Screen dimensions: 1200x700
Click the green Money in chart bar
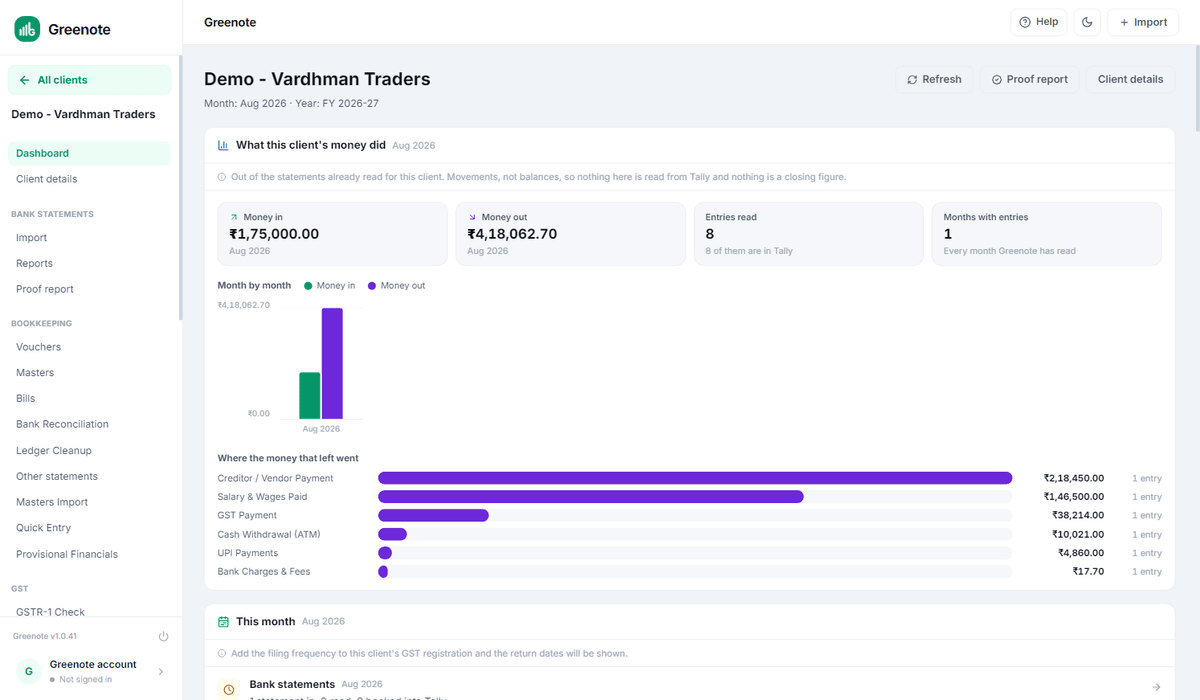click(310, 396)
